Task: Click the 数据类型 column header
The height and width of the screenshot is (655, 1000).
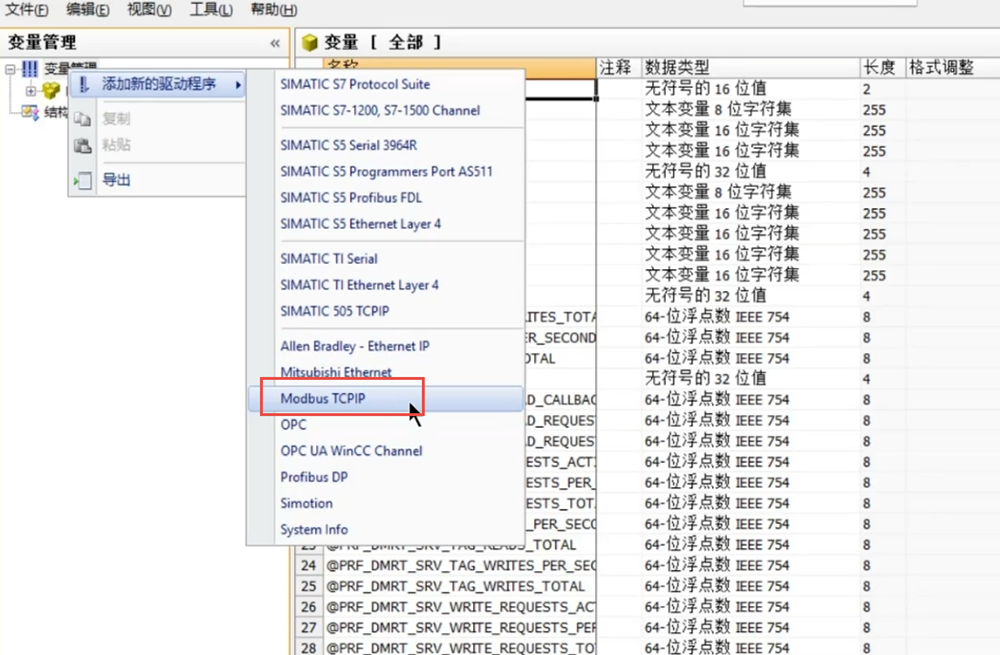Action: (678, 67)
